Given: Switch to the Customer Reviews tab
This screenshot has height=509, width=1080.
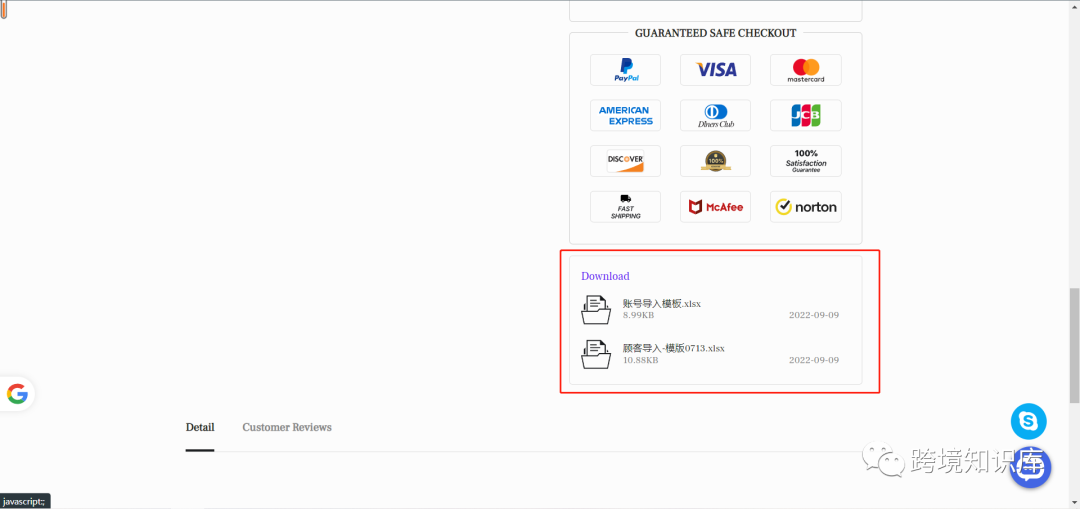Looking at the screenshot, I should pyautogui.click(x=287, y=428).
